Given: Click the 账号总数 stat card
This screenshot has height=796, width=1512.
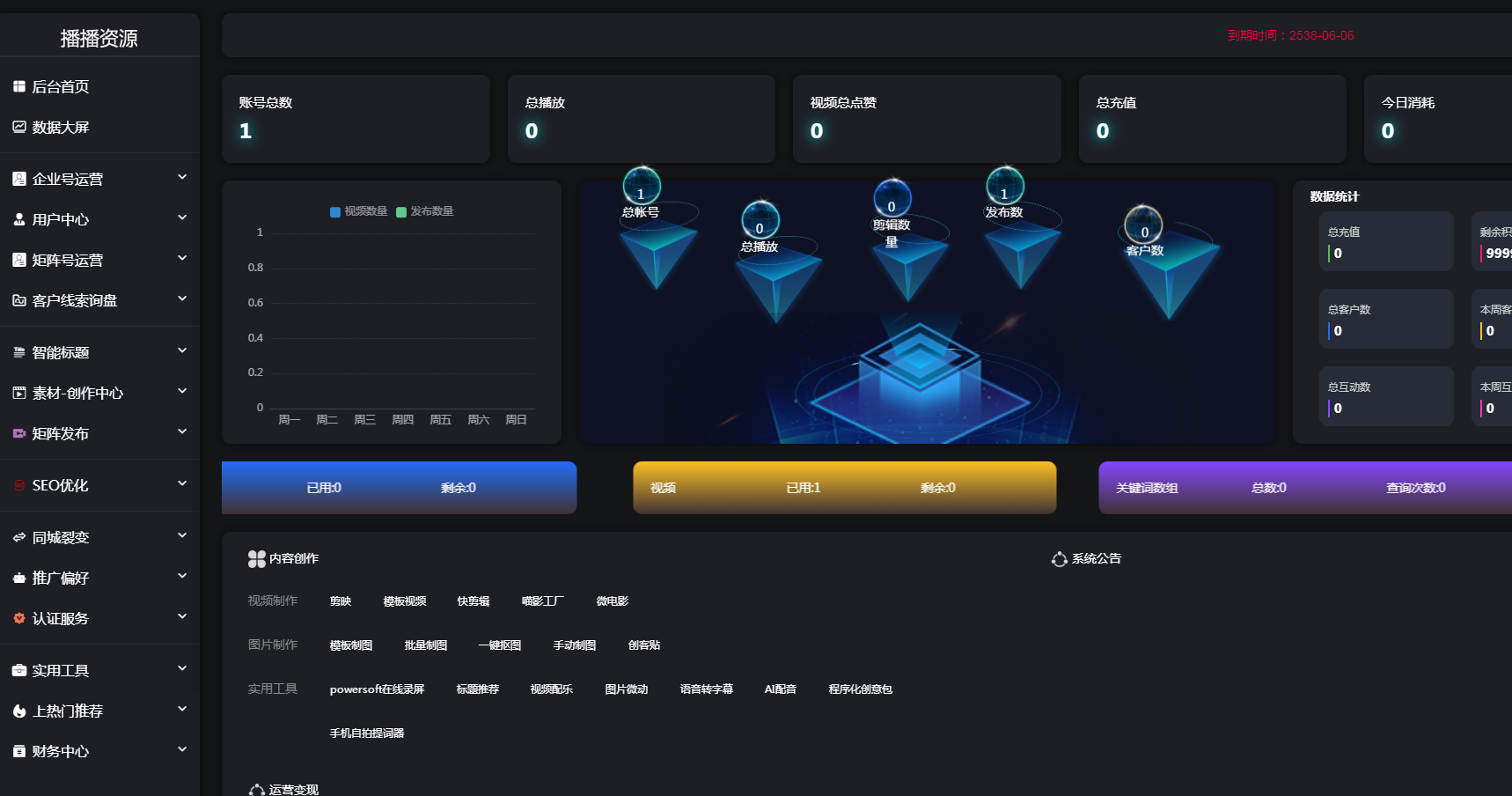Looking at the screenshot, I should click(356, 119).
